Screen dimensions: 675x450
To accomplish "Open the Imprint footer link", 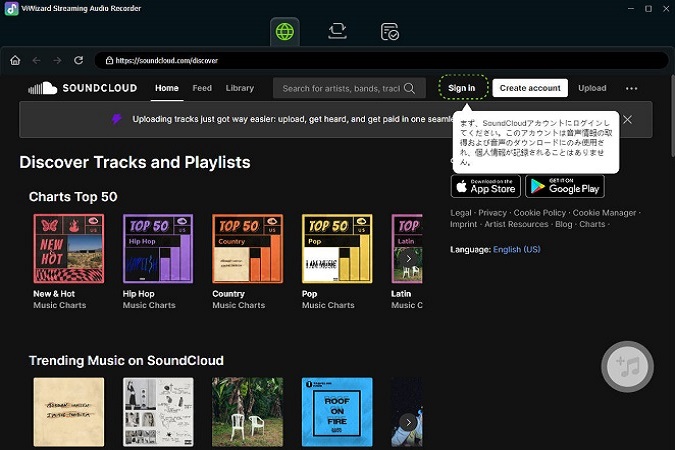I will 464,224.
